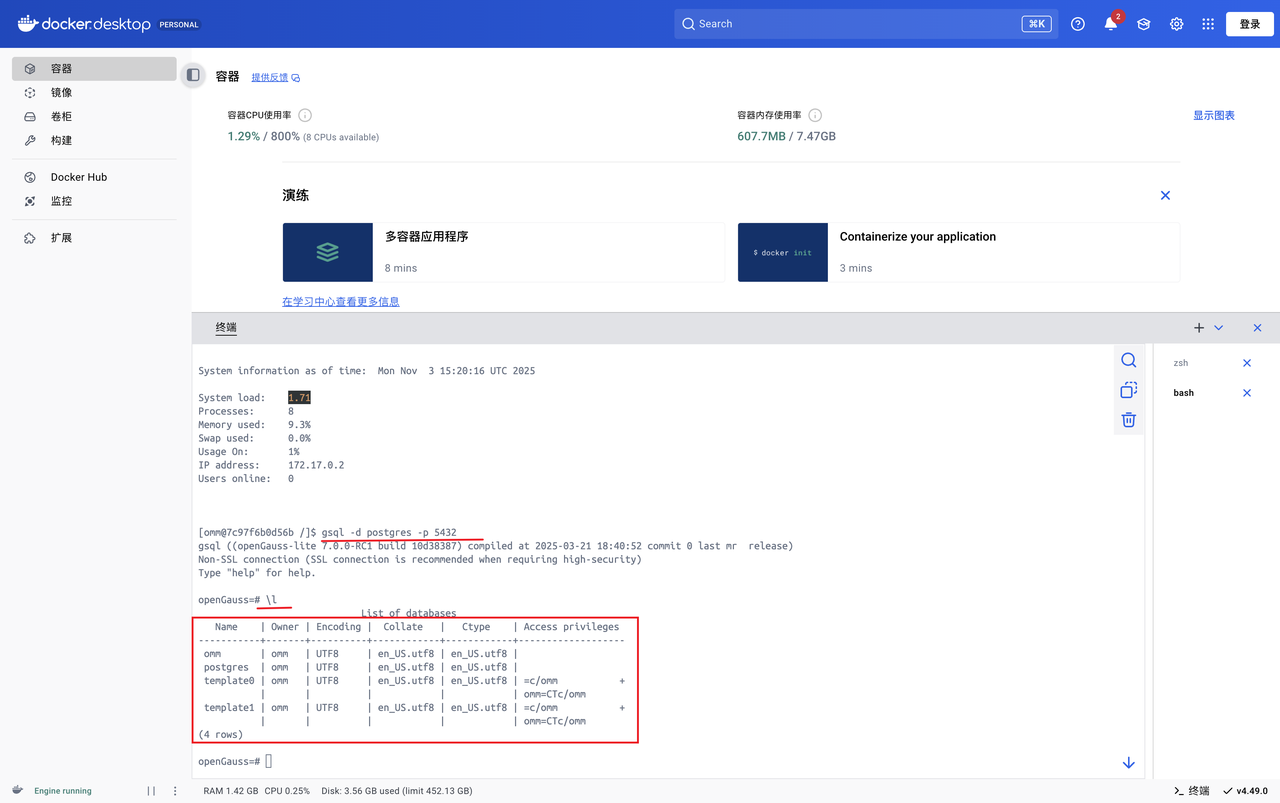Jump to terminal bottom with down arrow
The height and width of the screenshot is (803, 1280).
point(1129,763)
